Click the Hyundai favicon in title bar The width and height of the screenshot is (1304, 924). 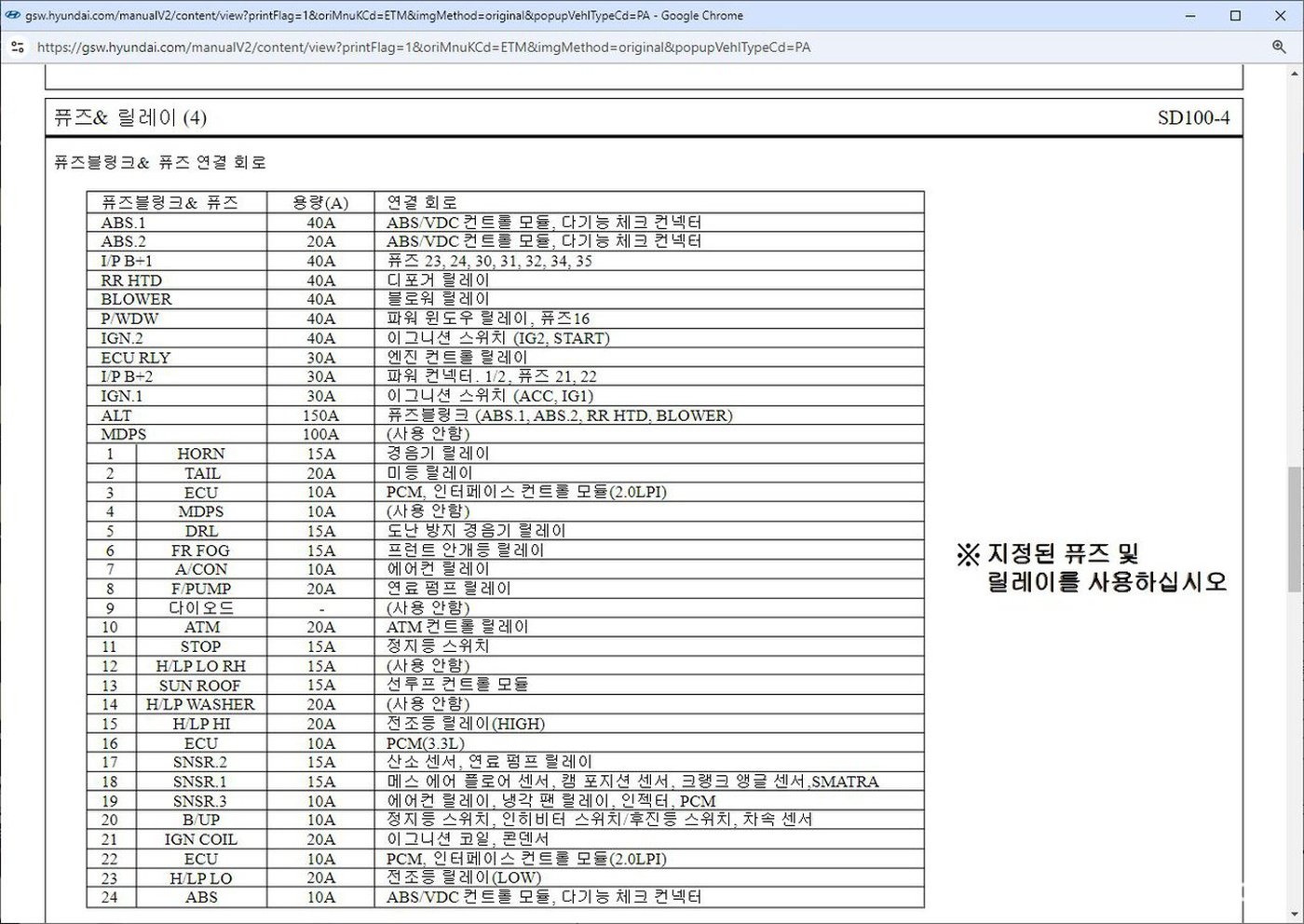pos(11,16)
